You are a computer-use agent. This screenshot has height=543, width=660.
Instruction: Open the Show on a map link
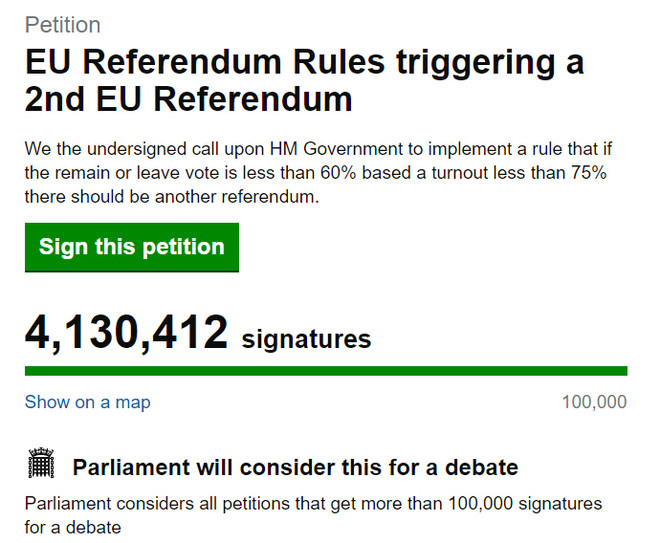coord(88,402)
